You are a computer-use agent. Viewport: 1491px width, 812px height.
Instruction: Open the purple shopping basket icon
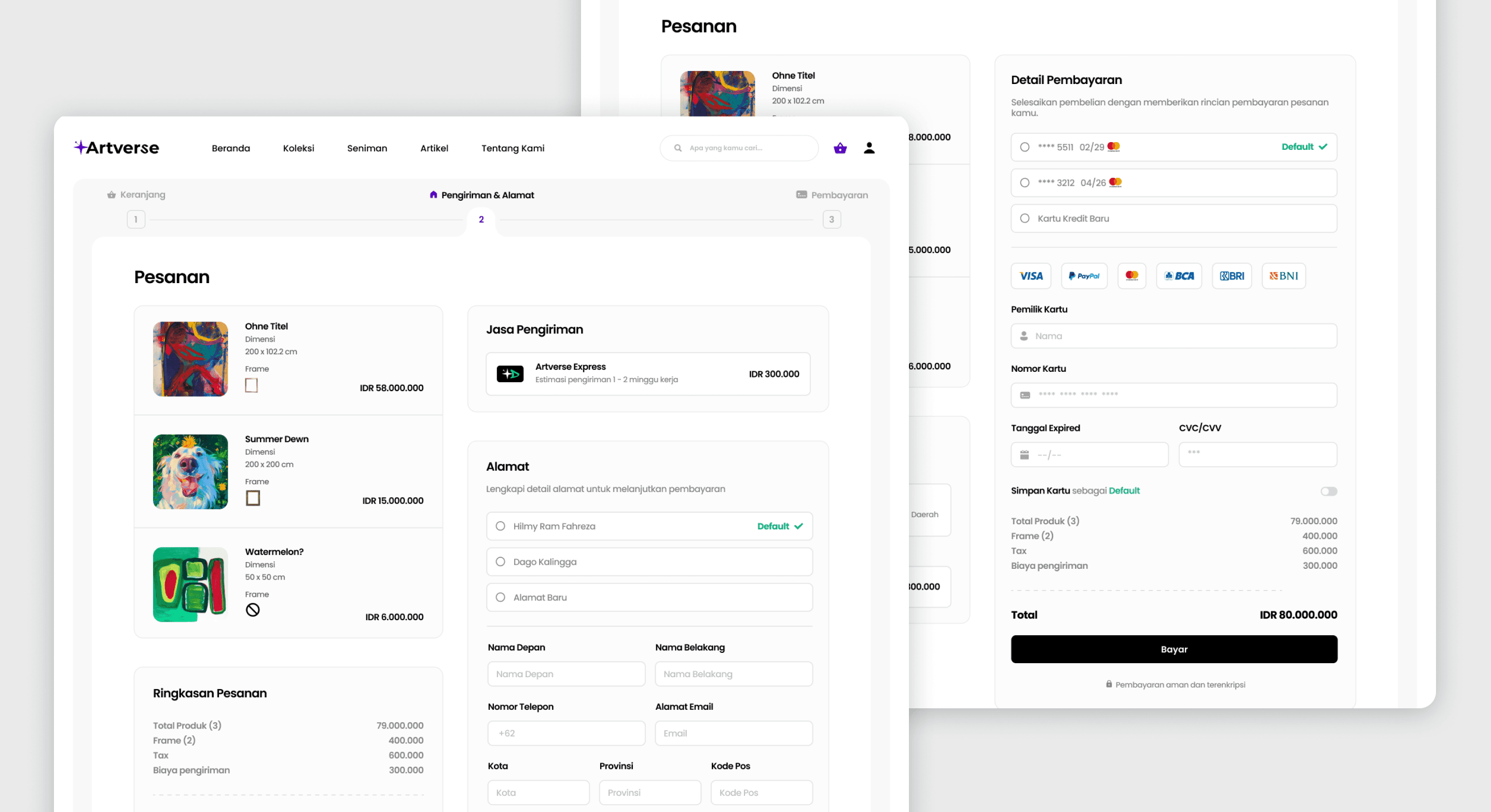(x=840, y=149)
